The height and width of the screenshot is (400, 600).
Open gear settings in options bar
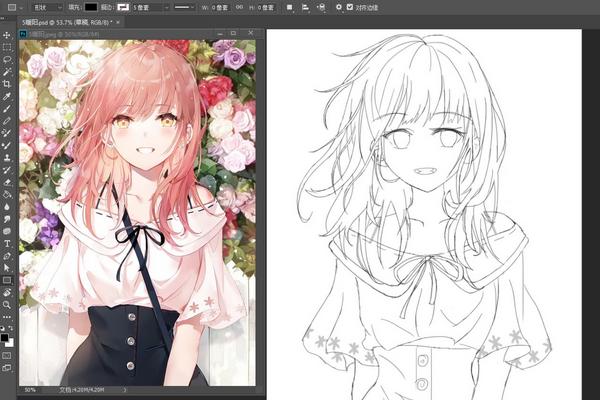[339, 7]
